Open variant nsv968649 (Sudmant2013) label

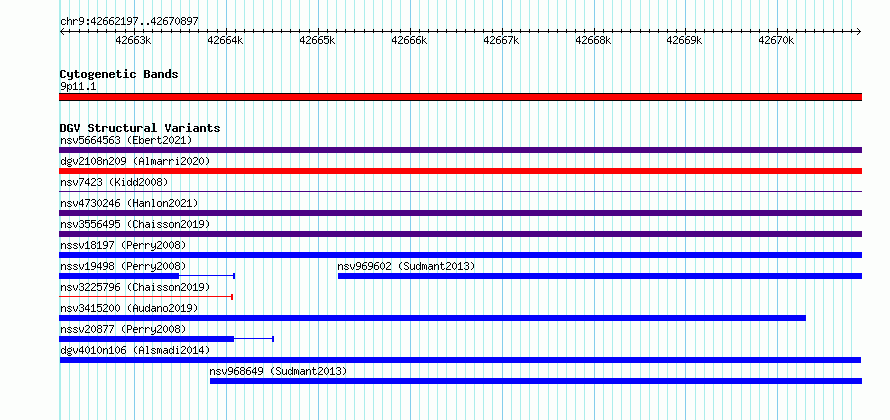(x=278, y=371)
